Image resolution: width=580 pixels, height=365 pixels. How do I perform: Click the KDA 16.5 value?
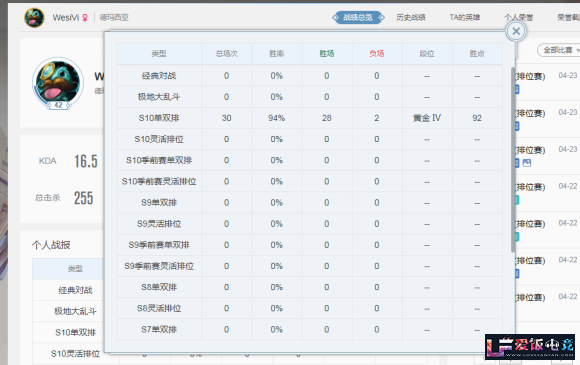[x=86, y=161]
